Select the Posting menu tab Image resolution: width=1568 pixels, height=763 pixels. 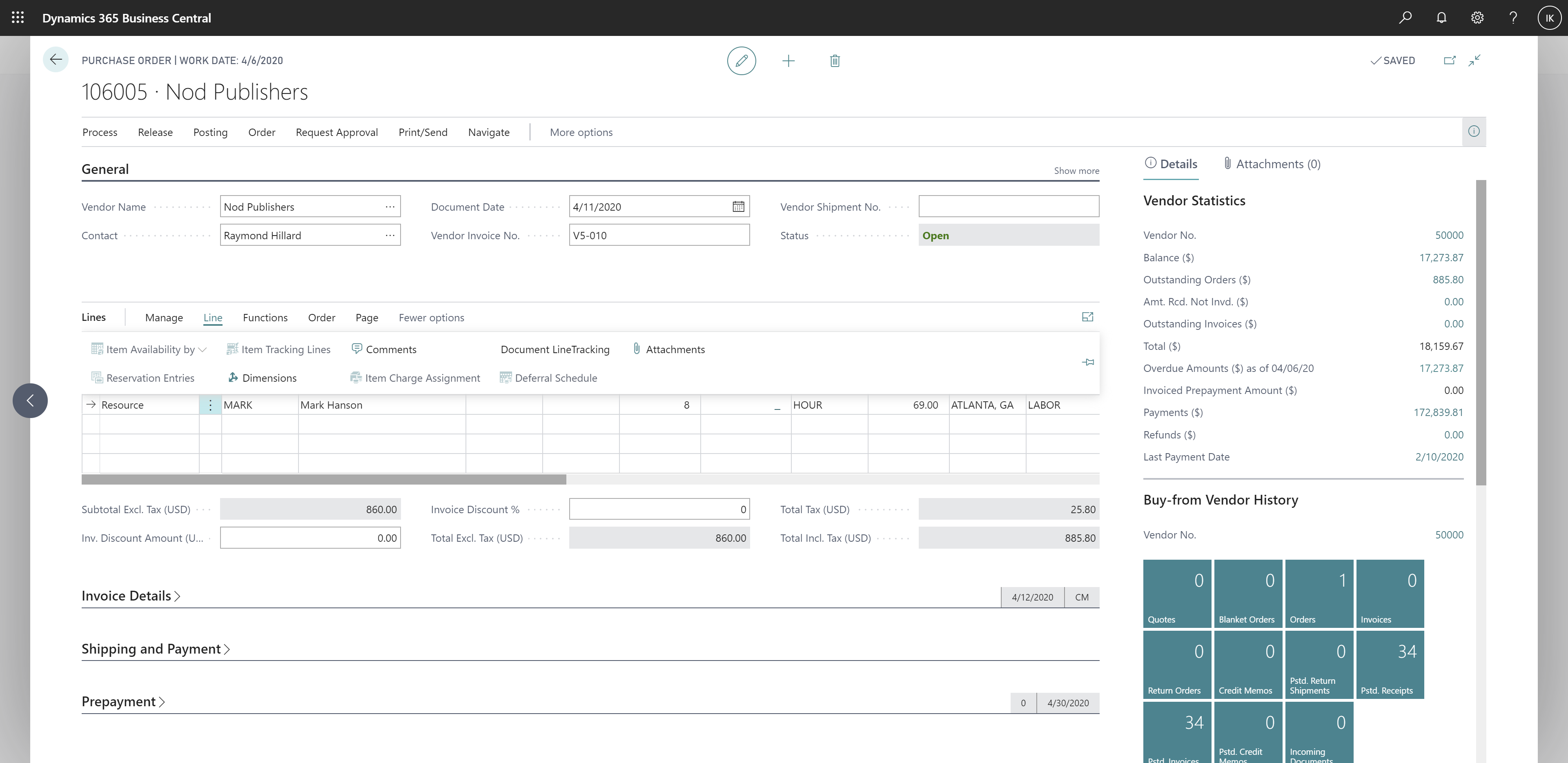[x=210, y=131]
